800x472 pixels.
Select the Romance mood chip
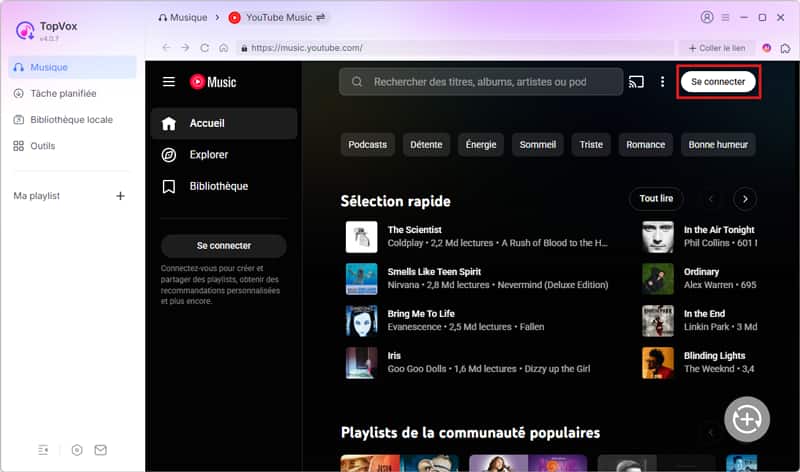(x=645, y=145)
